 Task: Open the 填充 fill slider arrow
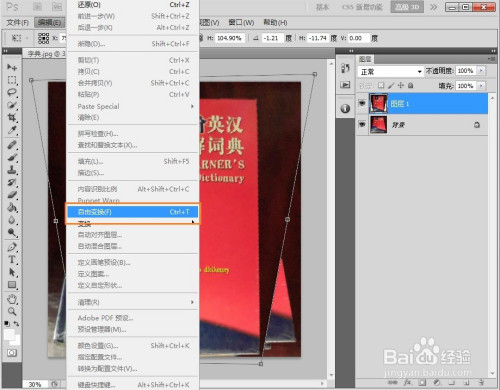coord(481,86)
